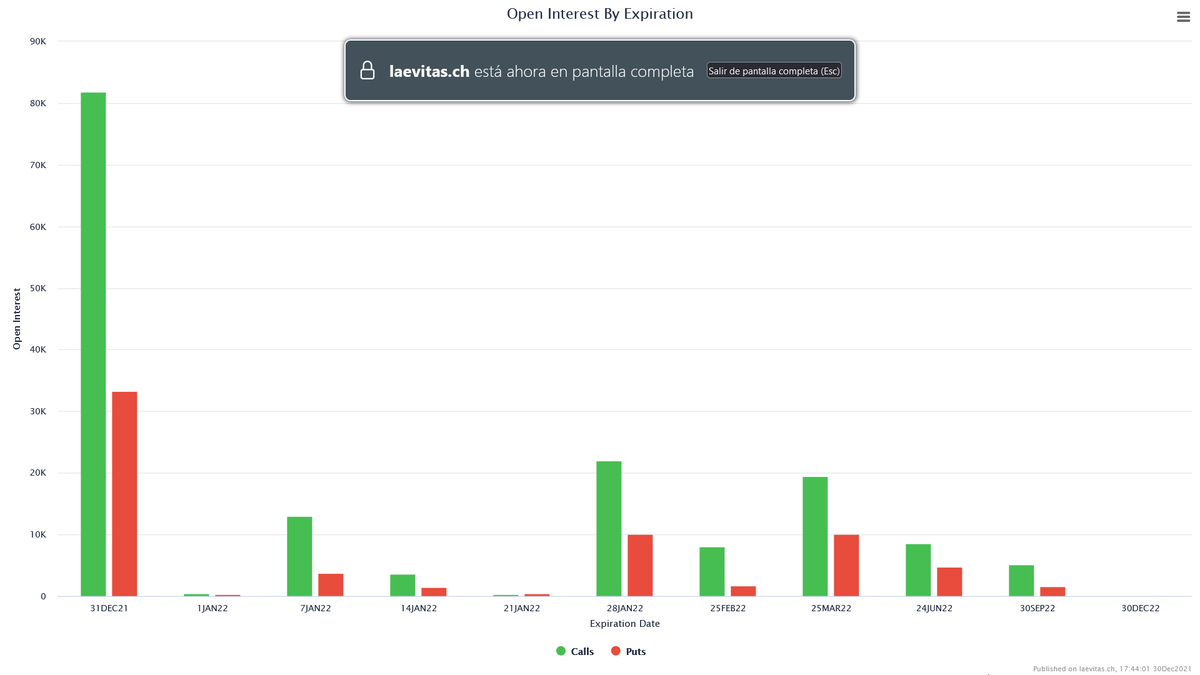Click the 7JAN22 axis label

(315, 608)
